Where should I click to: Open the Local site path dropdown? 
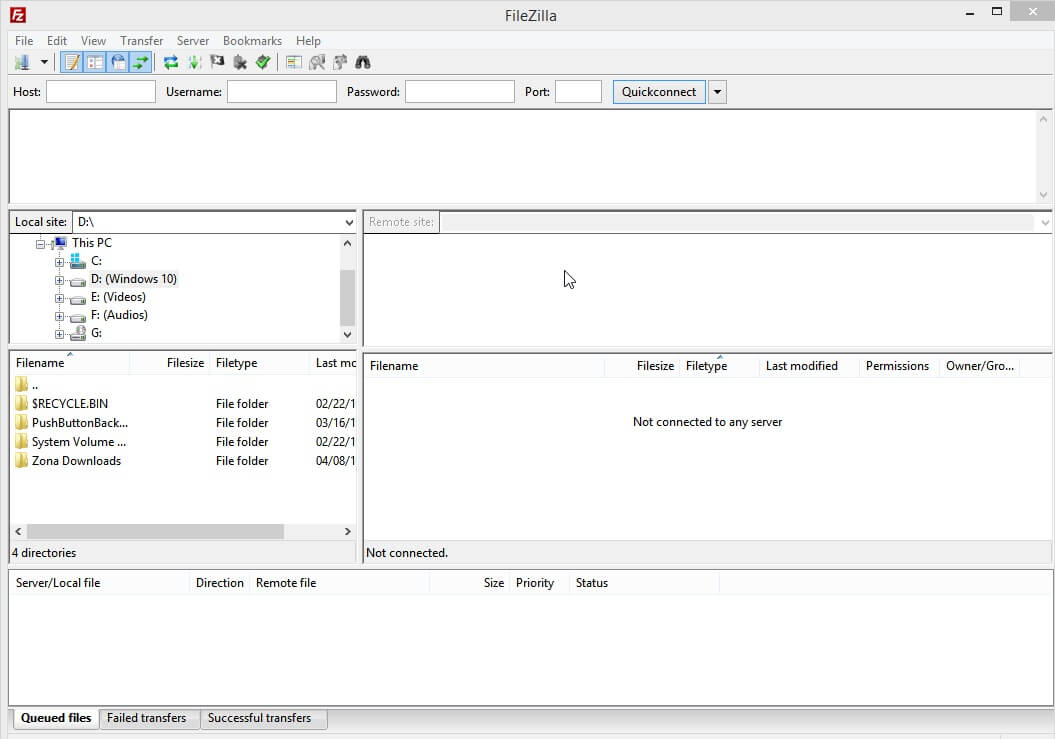pyautogui.click(x=348, y=222)
